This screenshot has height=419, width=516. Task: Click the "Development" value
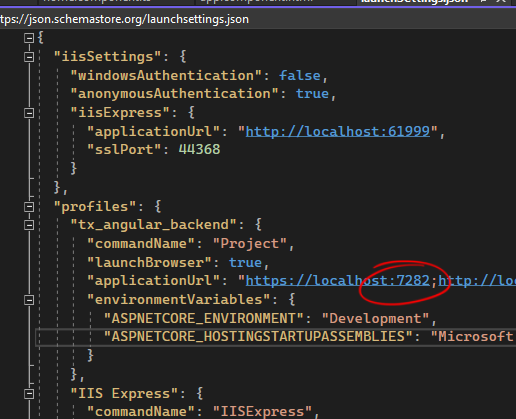click(x=375, y=319)
